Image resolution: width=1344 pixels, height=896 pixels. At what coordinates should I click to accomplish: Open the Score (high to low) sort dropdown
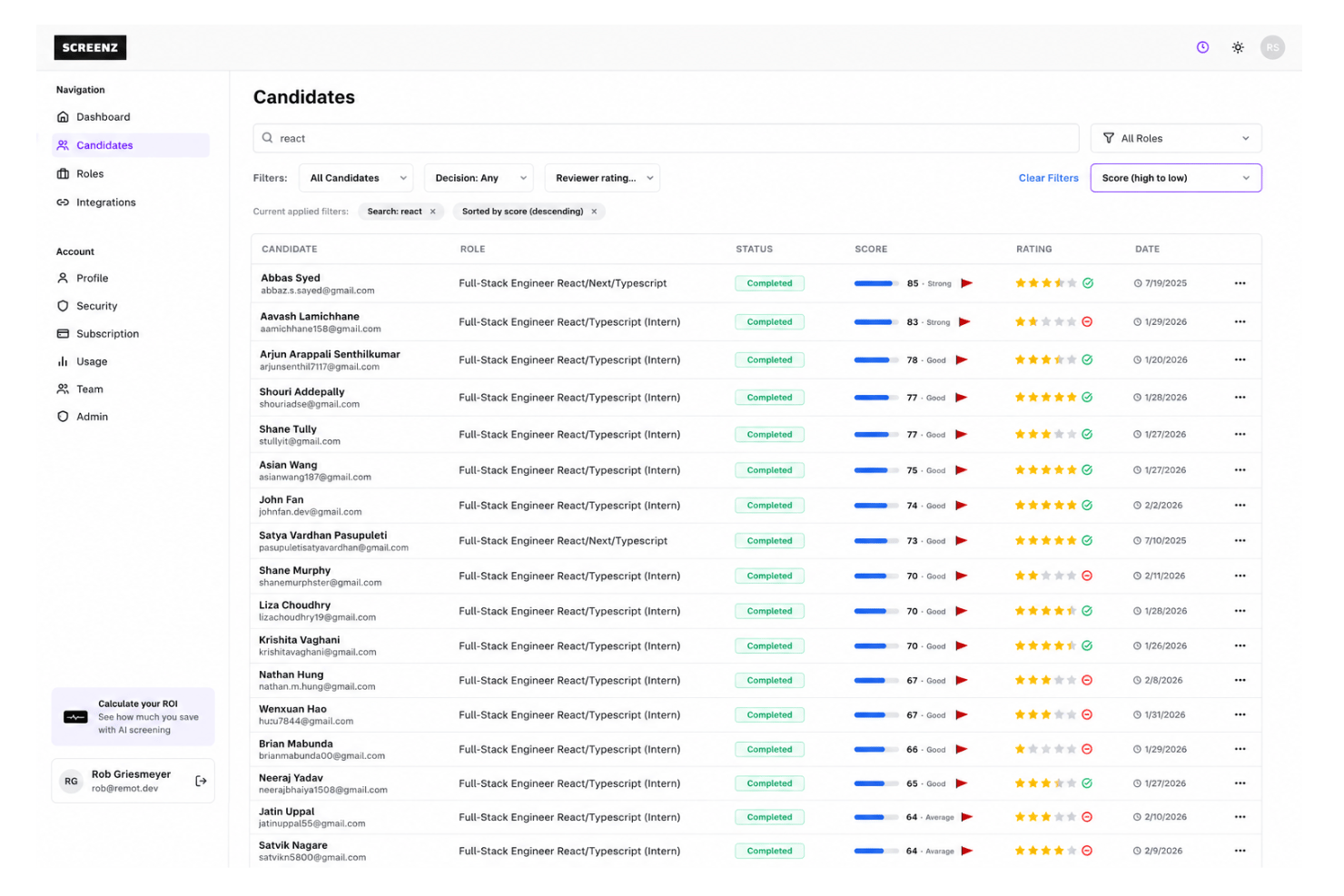(1176, 178)
